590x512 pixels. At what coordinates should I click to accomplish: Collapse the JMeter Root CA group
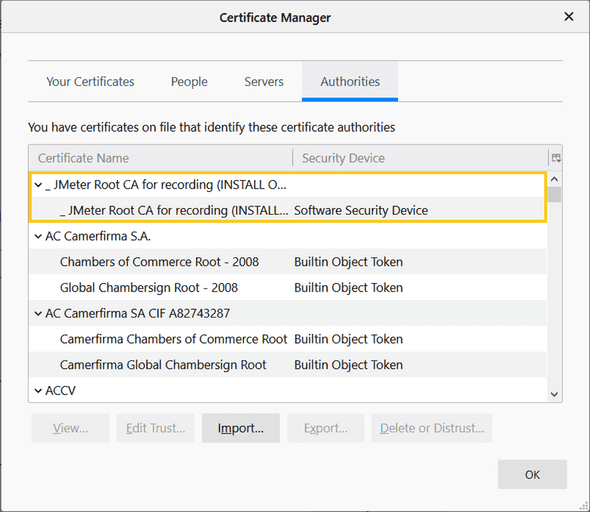pos(38,185)
